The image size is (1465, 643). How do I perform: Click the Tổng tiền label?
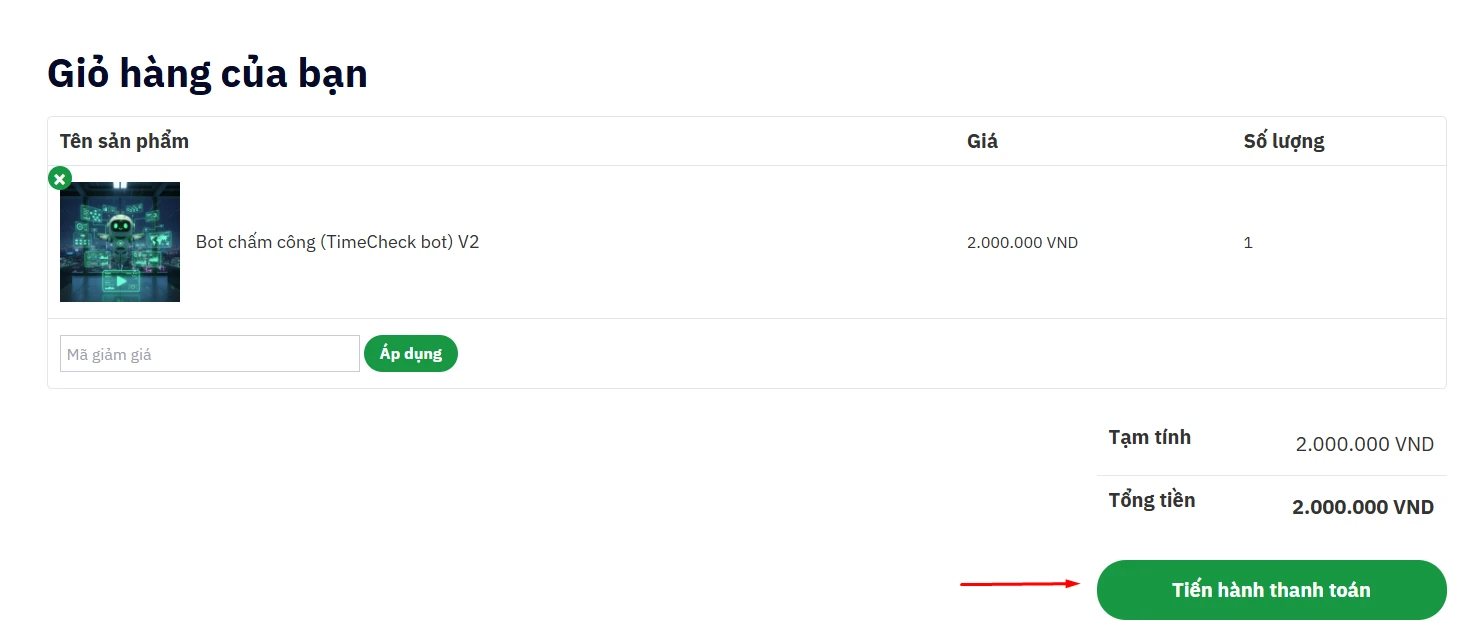click(x=1151, y=500)
